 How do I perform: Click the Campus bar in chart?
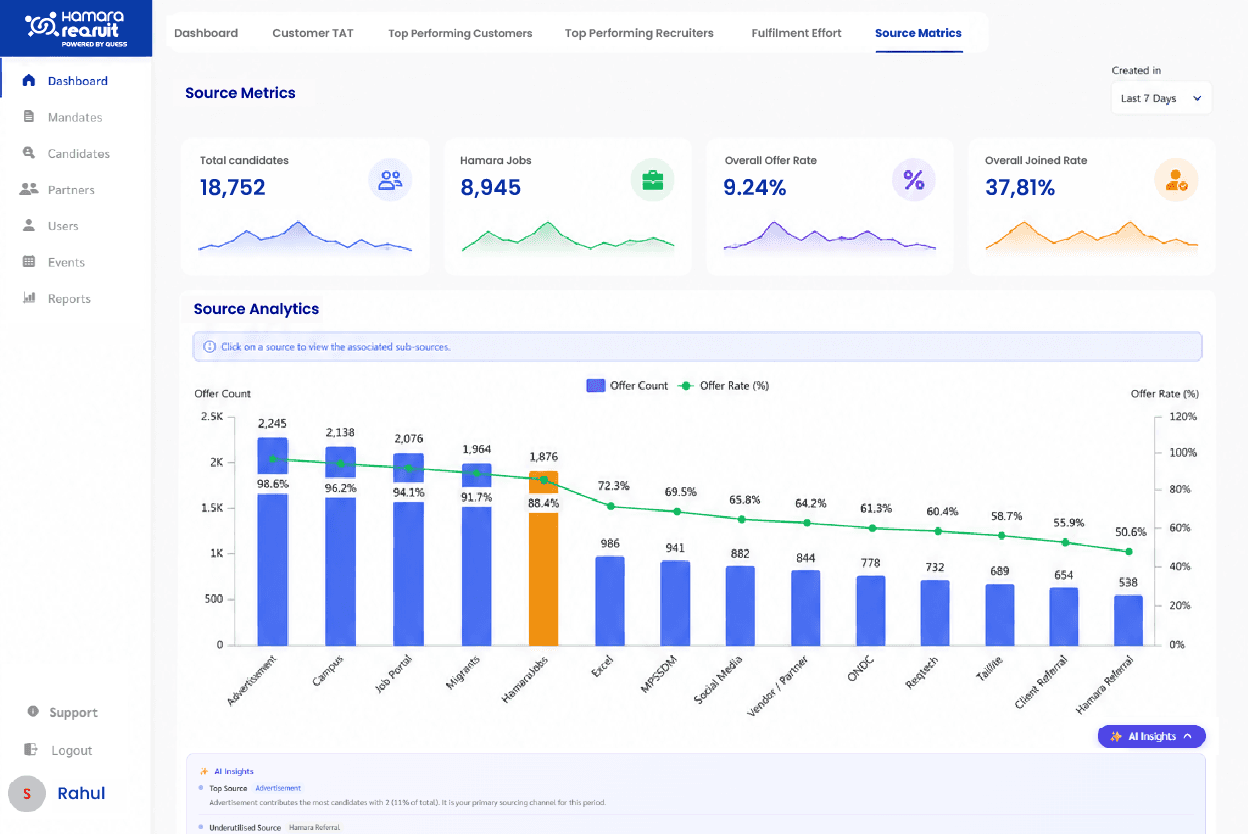[x=340, y=546]
